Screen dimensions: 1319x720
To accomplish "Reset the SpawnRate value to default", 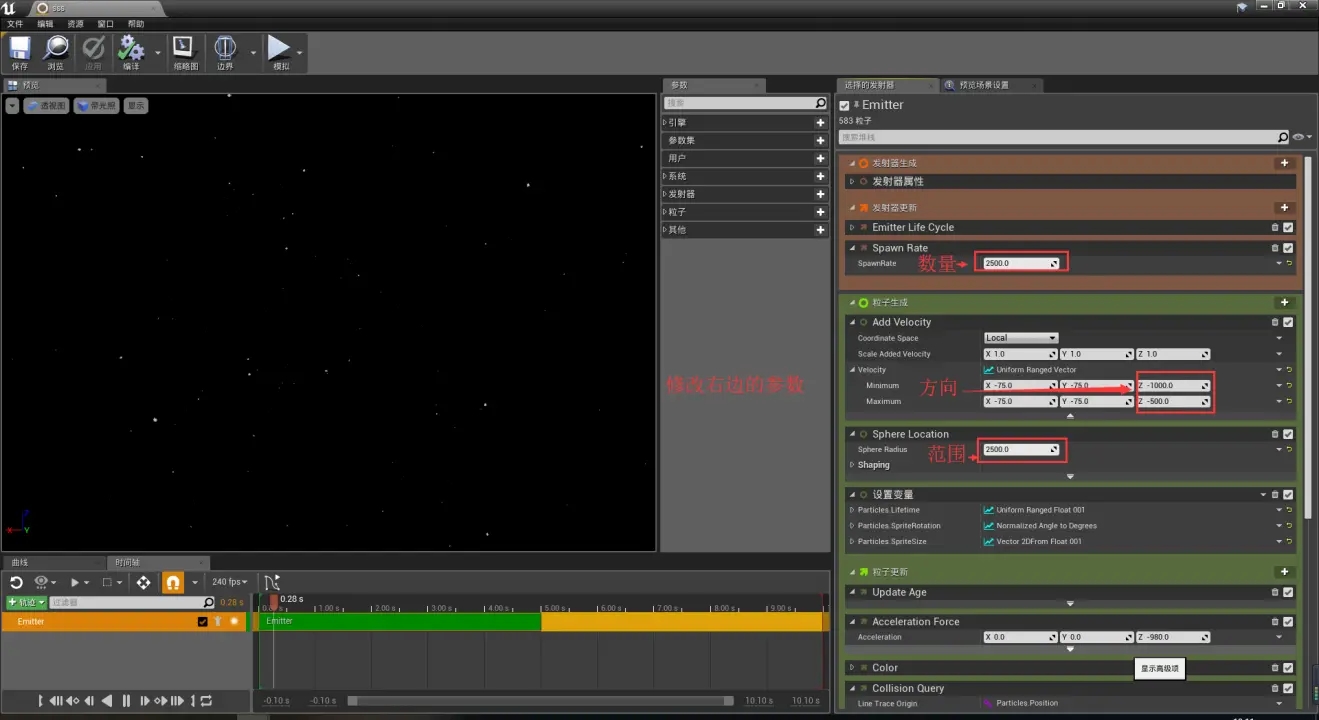I will tap(1289, 263).
